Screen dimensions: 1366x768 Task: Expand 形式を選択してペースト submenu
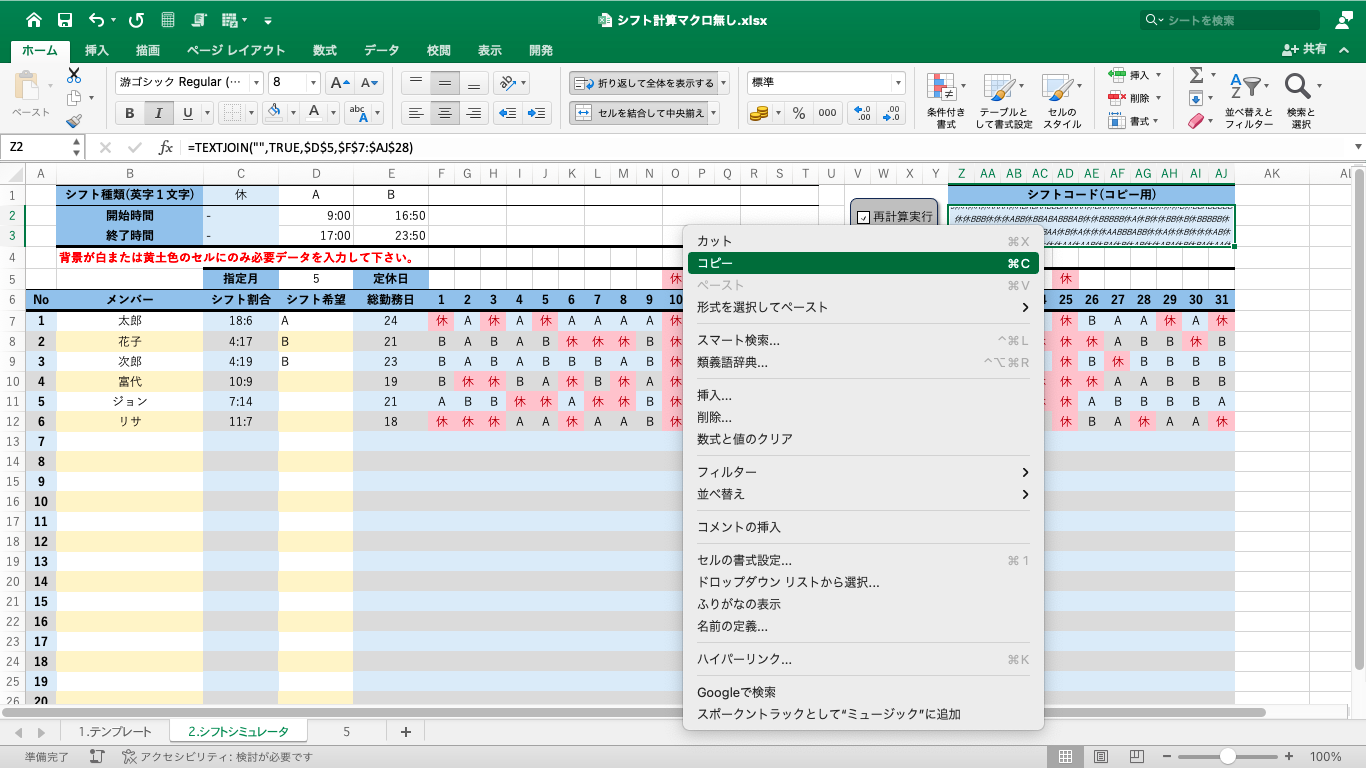pos(861,307)
